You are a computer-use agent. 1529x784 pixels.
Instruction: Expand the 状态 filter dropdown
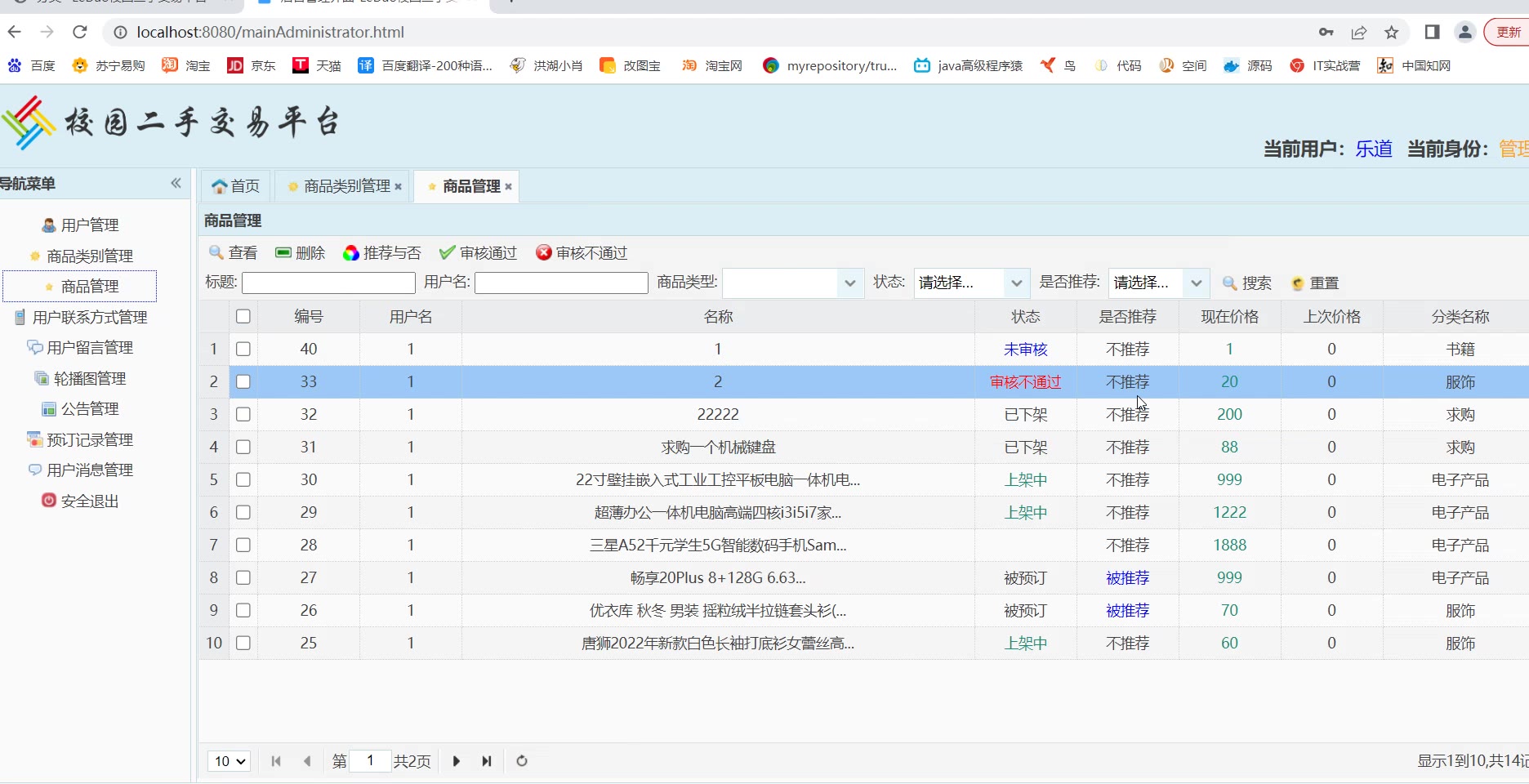point(1016,283)
